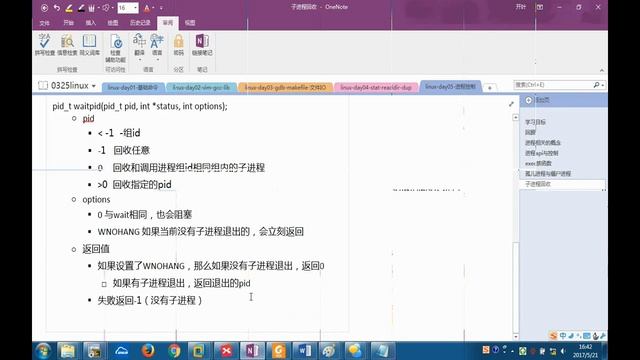Click the waitpid function prototype line
The height and width of the screenshot is (360, 640).
140,106
